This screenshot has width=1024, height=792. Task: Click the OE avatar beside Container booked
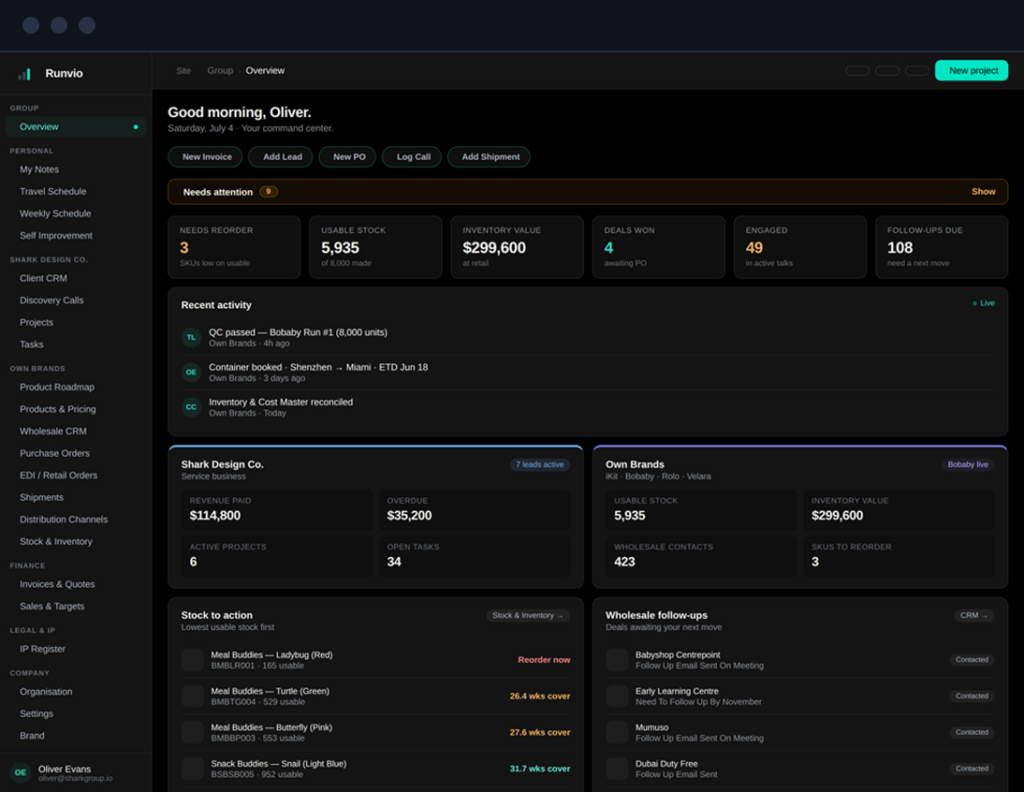tap(191, 372)
